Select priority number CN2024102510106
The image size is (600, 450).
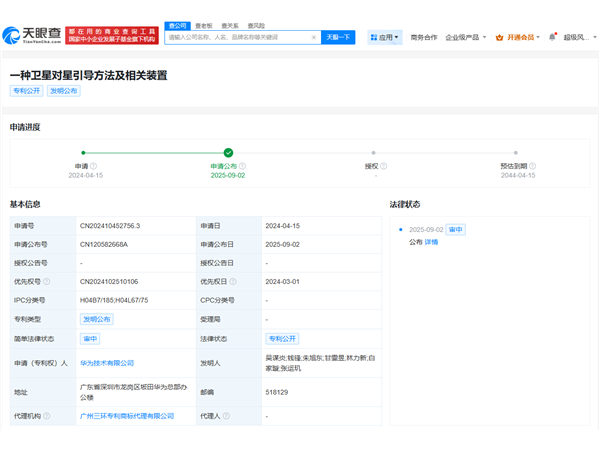click(109, 282)
